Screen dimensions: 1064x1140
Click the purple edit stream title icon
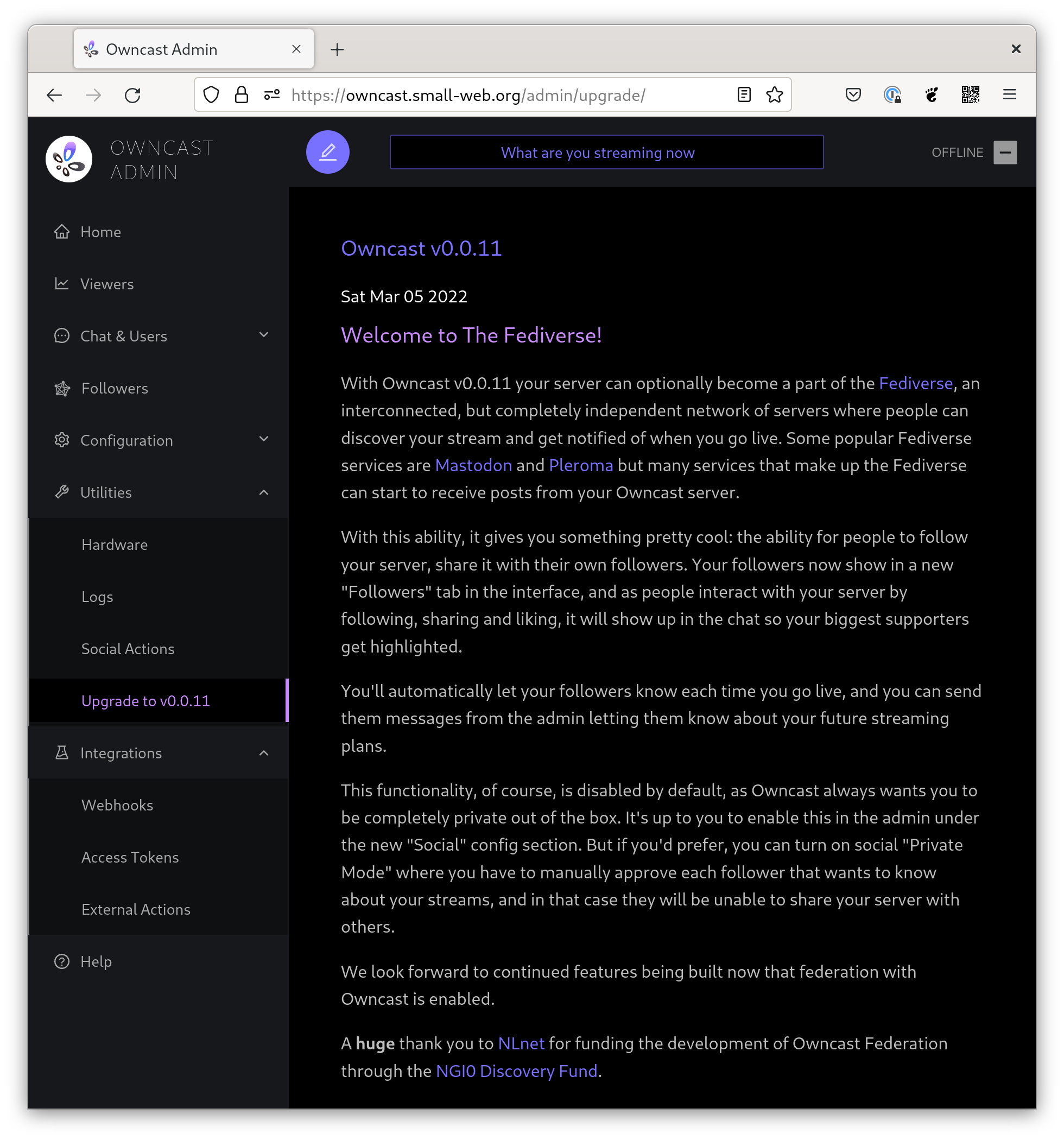tap(327, 152)
